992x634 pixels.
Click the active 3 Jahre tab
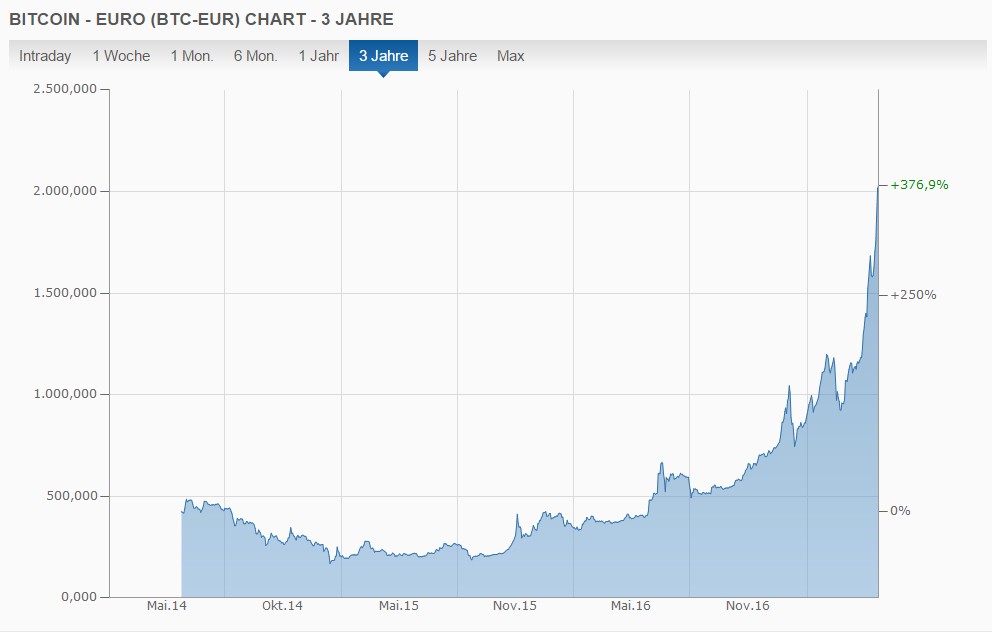pos(383,56)
